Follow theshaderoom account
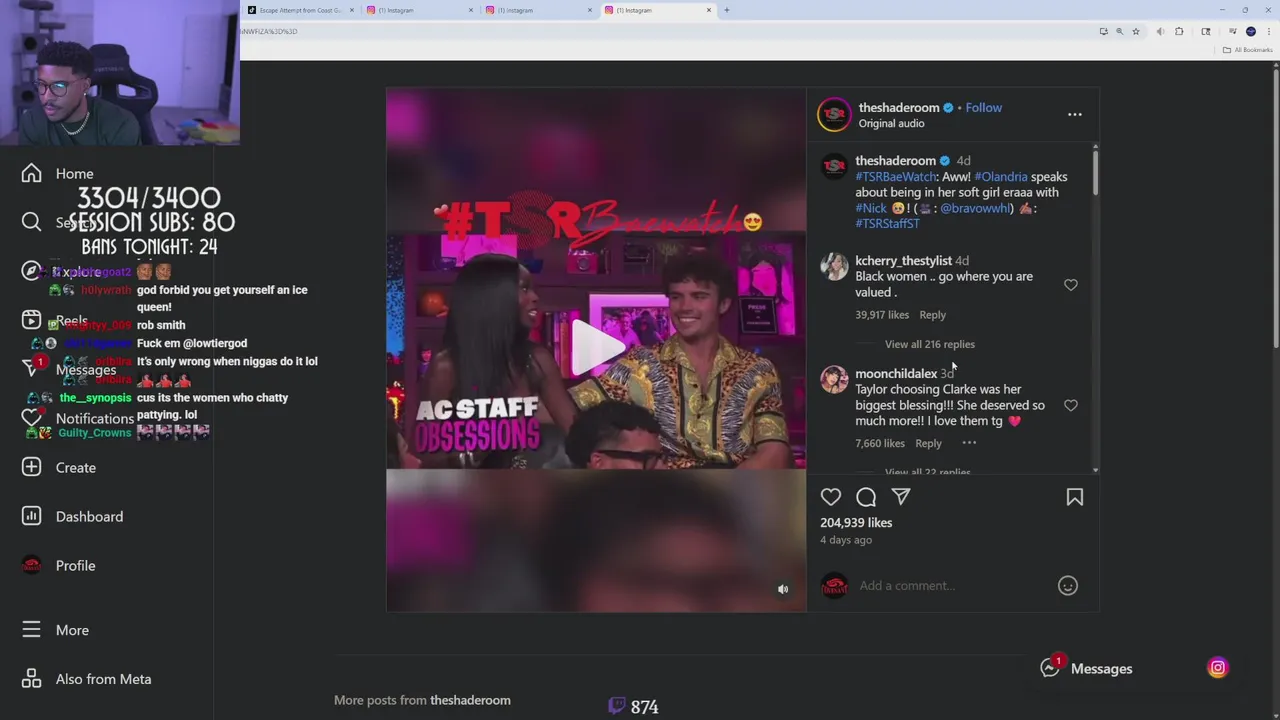This screenshot has height=720, width=1280. point(984,107)
